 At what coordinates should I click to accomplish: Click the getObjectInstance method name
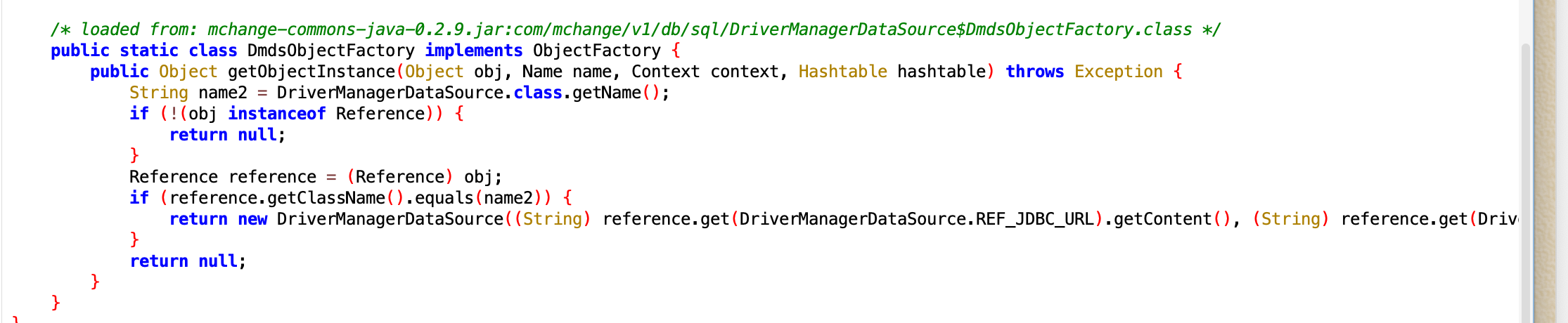(311, 72)
